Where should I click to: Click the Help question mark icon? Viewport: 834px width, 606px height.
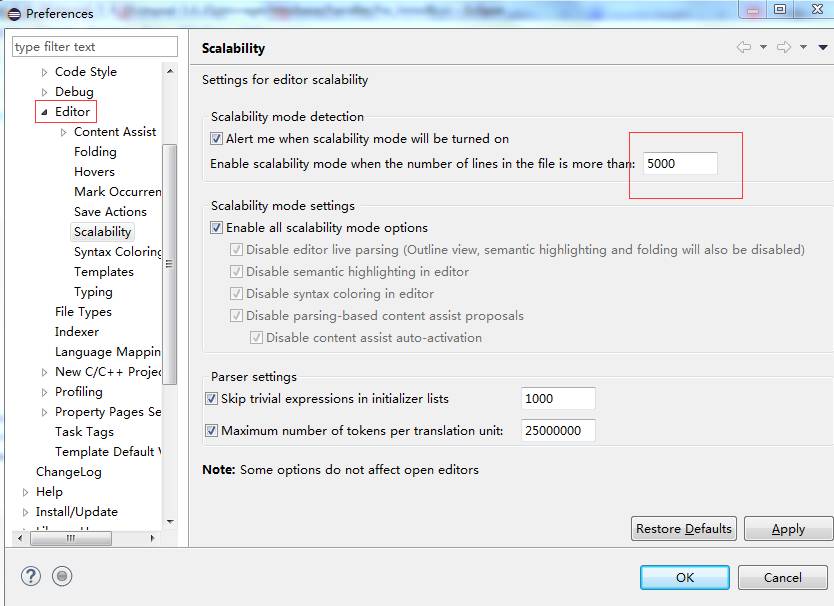point(31,576)
